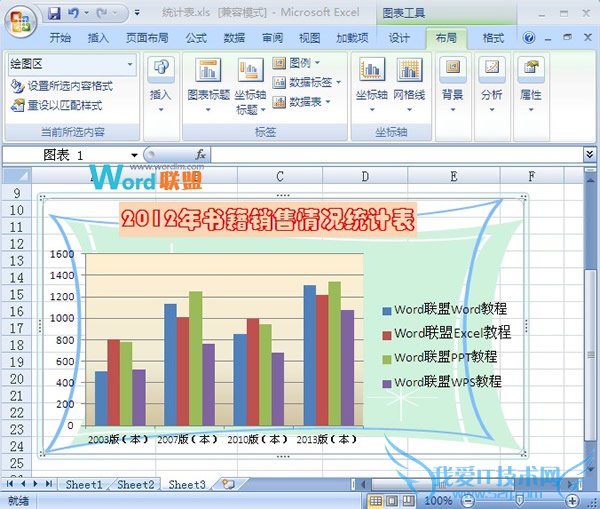Click the legend entry Word联盟PPT教程
600x509 pixels.
[440, 357]
